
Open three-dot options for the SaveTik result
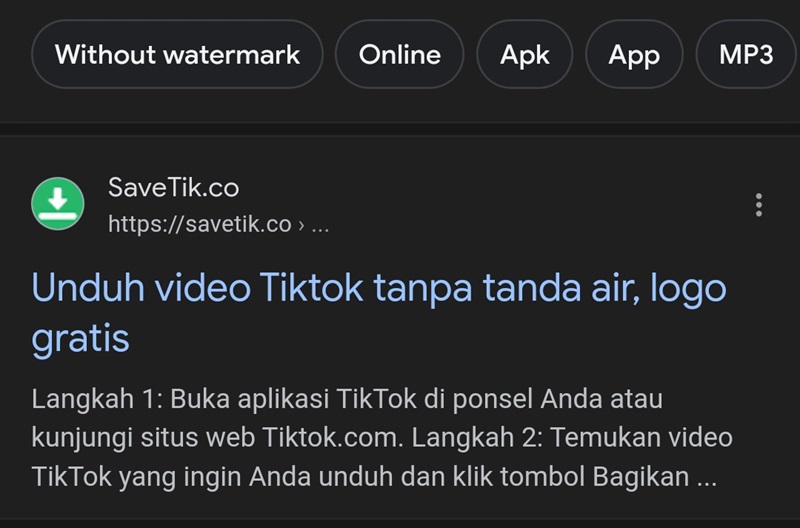[759, 205]
